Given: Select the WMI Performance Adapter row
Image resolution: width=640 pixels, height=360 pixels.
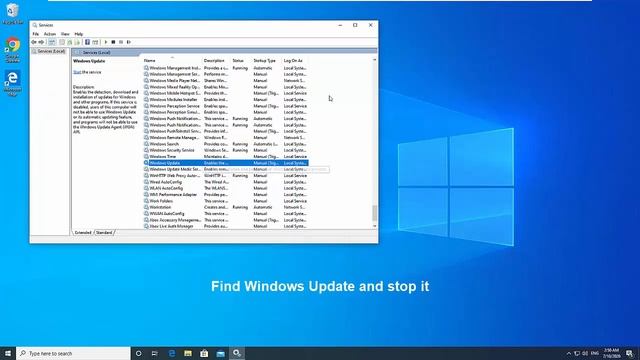Looking at the screenshot, I should point(226,194).
